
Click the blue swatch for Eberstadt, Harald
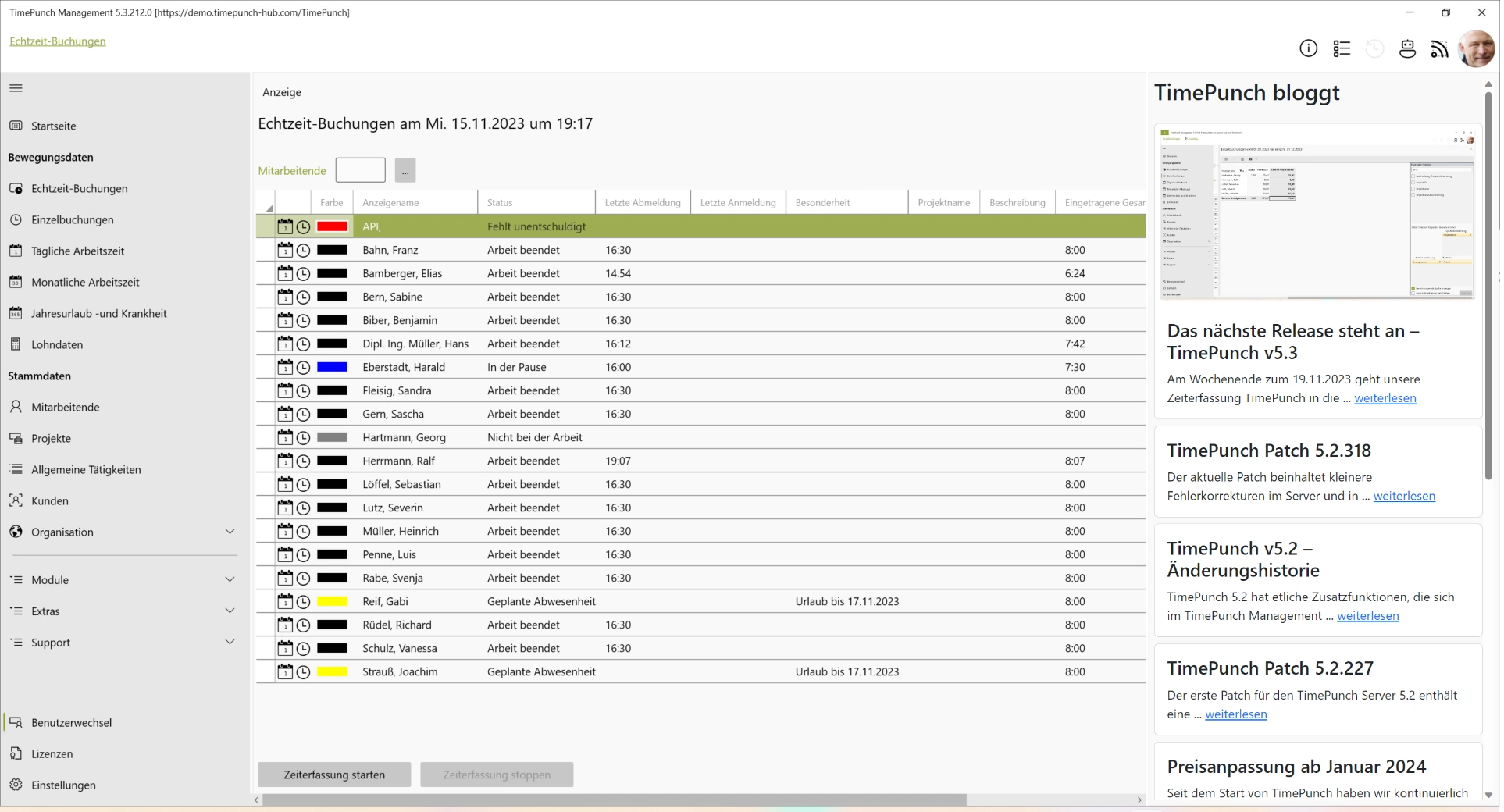332,367
